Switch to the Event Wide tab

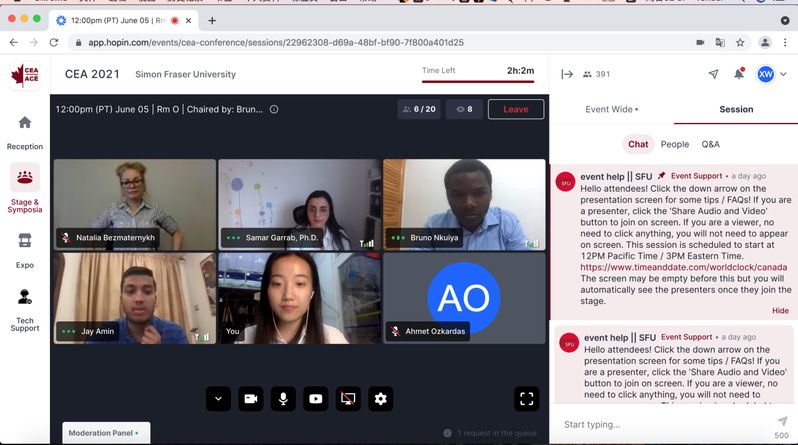611,109
